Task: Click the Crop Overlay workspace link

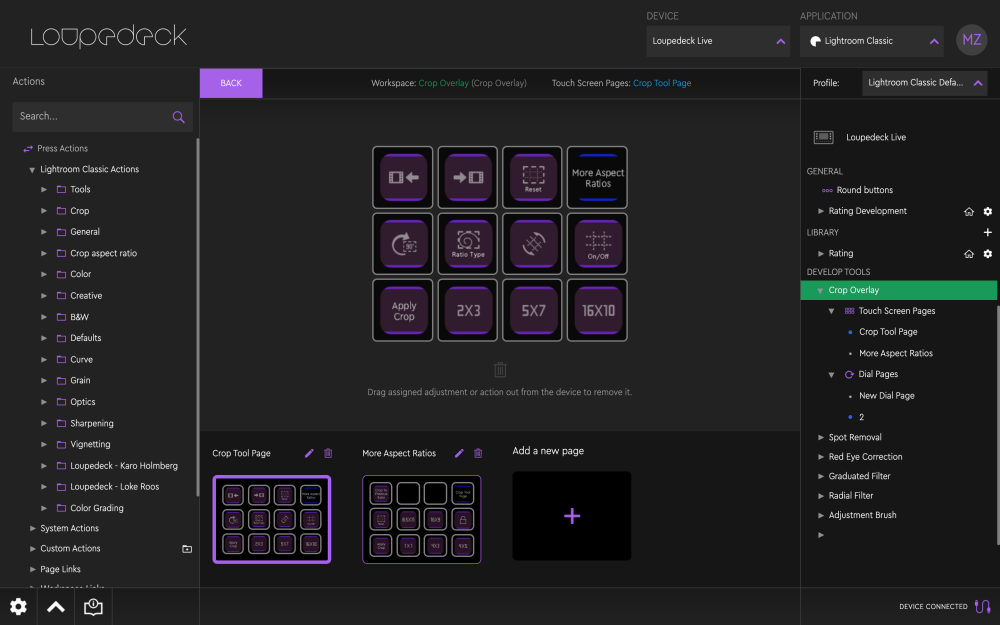Action: pos(443,83)
